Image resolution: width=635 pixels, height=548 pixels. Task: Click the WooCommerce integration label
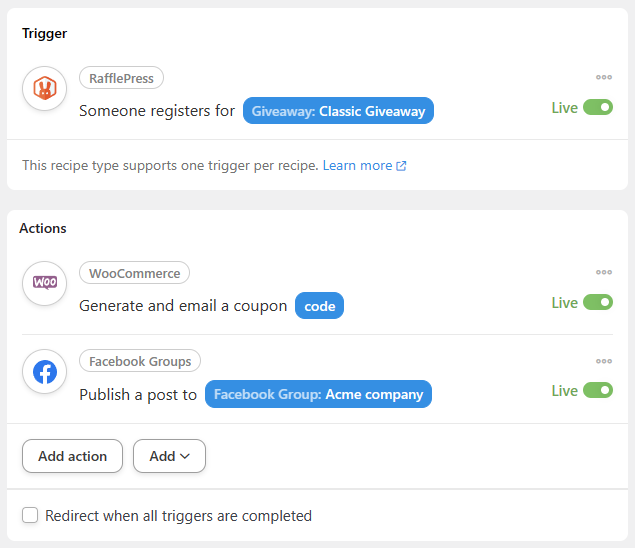(134, 273)
